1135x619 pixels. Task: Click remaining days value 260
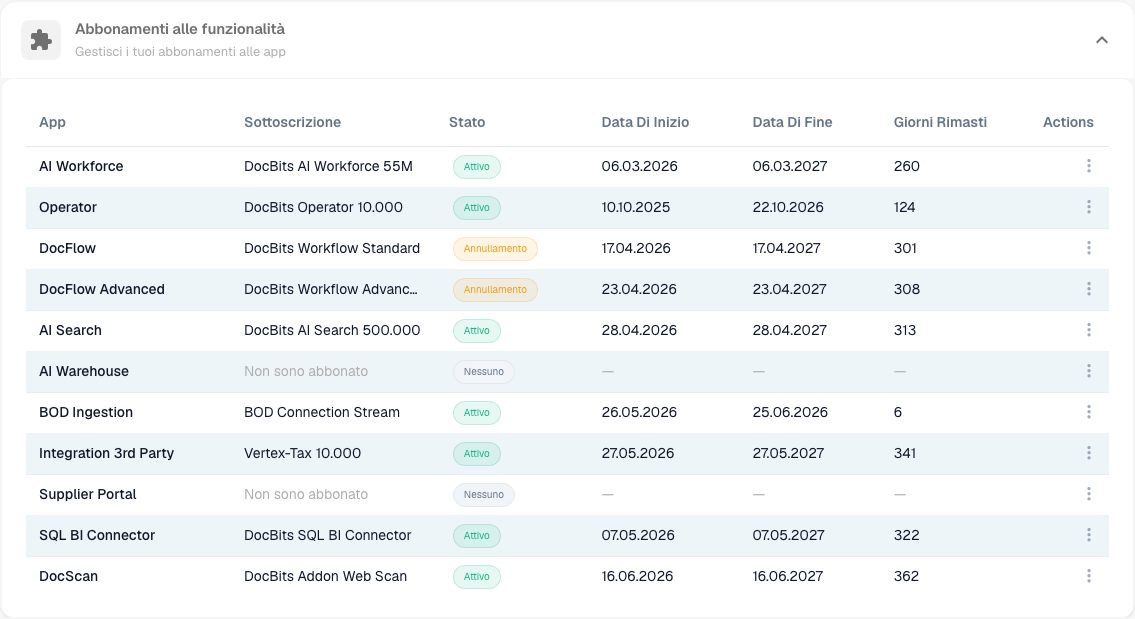pyautogui.click(x=906, y=166)
